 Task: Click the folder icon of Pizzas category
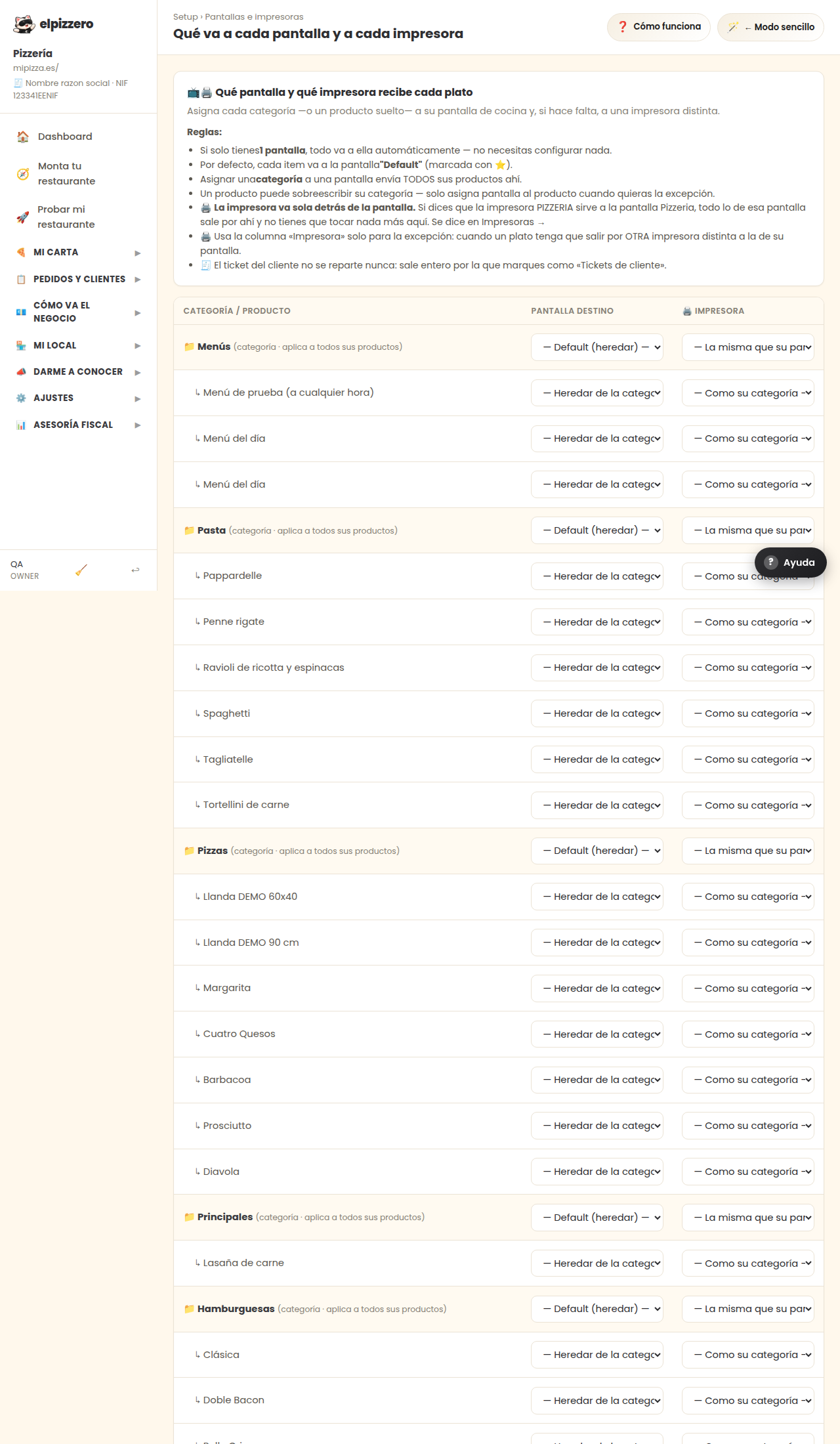point(189,851)
